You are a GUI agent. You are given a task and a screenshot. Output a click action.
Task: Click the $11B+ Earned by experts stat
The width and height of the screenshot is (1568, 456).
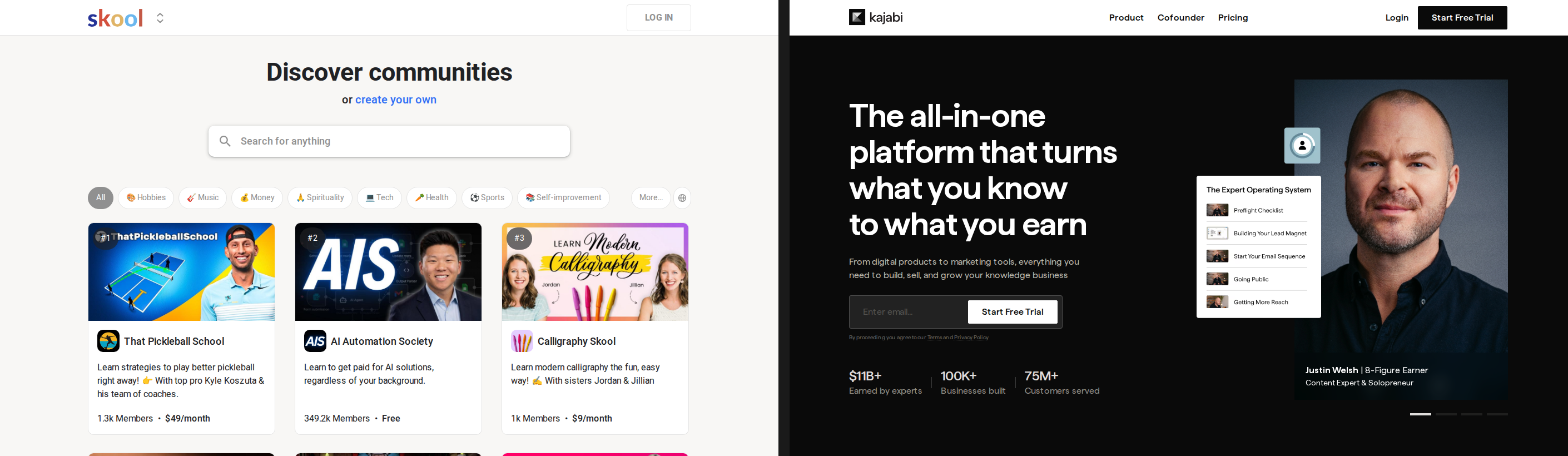click(x=885, y=383)
